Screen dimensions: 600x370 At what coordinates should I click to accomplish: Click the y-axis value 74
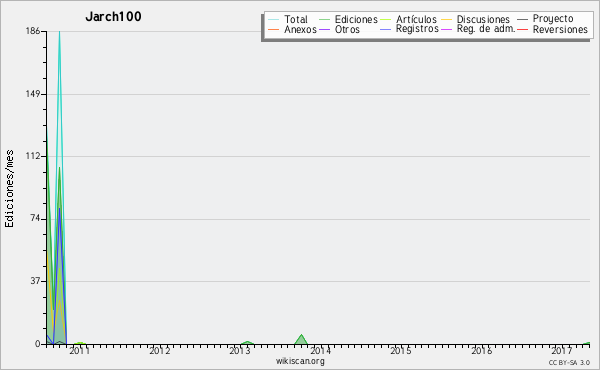click(x=35, y=219)
